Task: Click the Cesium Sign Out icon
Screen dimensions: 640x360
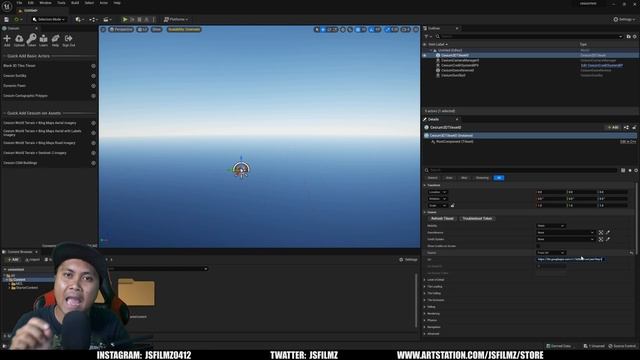Action: [x=69, y=40]
